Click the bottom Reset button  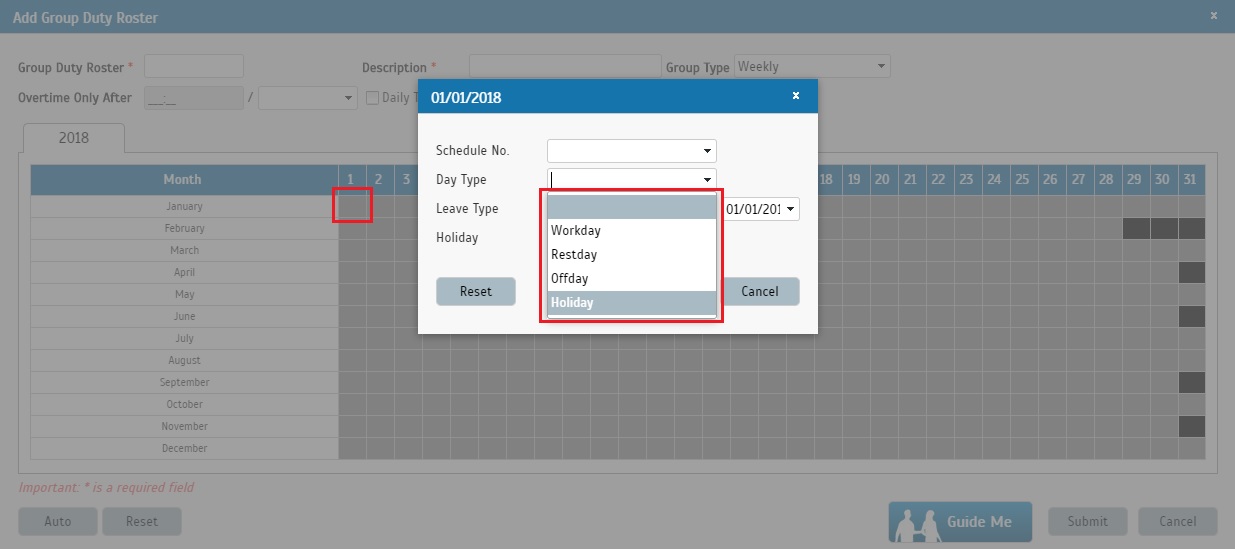(142, 521)
